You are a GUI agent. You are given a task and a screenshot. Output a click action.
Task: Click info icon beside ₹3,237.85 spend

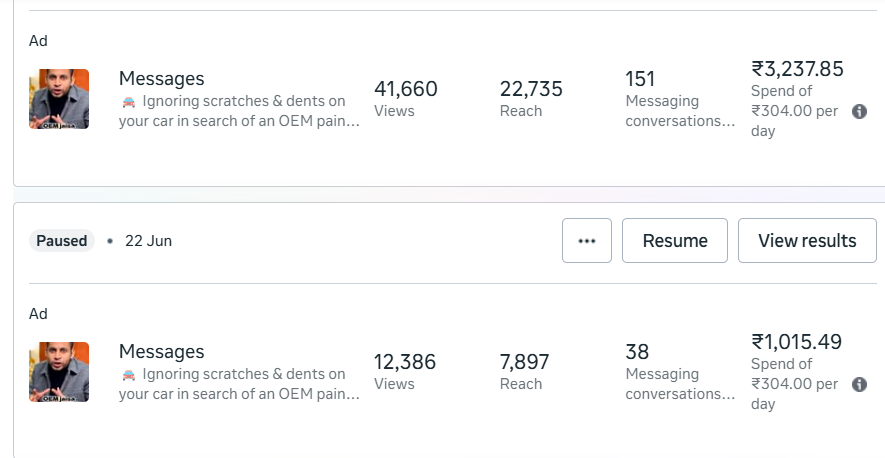click(x=859, y=111)
